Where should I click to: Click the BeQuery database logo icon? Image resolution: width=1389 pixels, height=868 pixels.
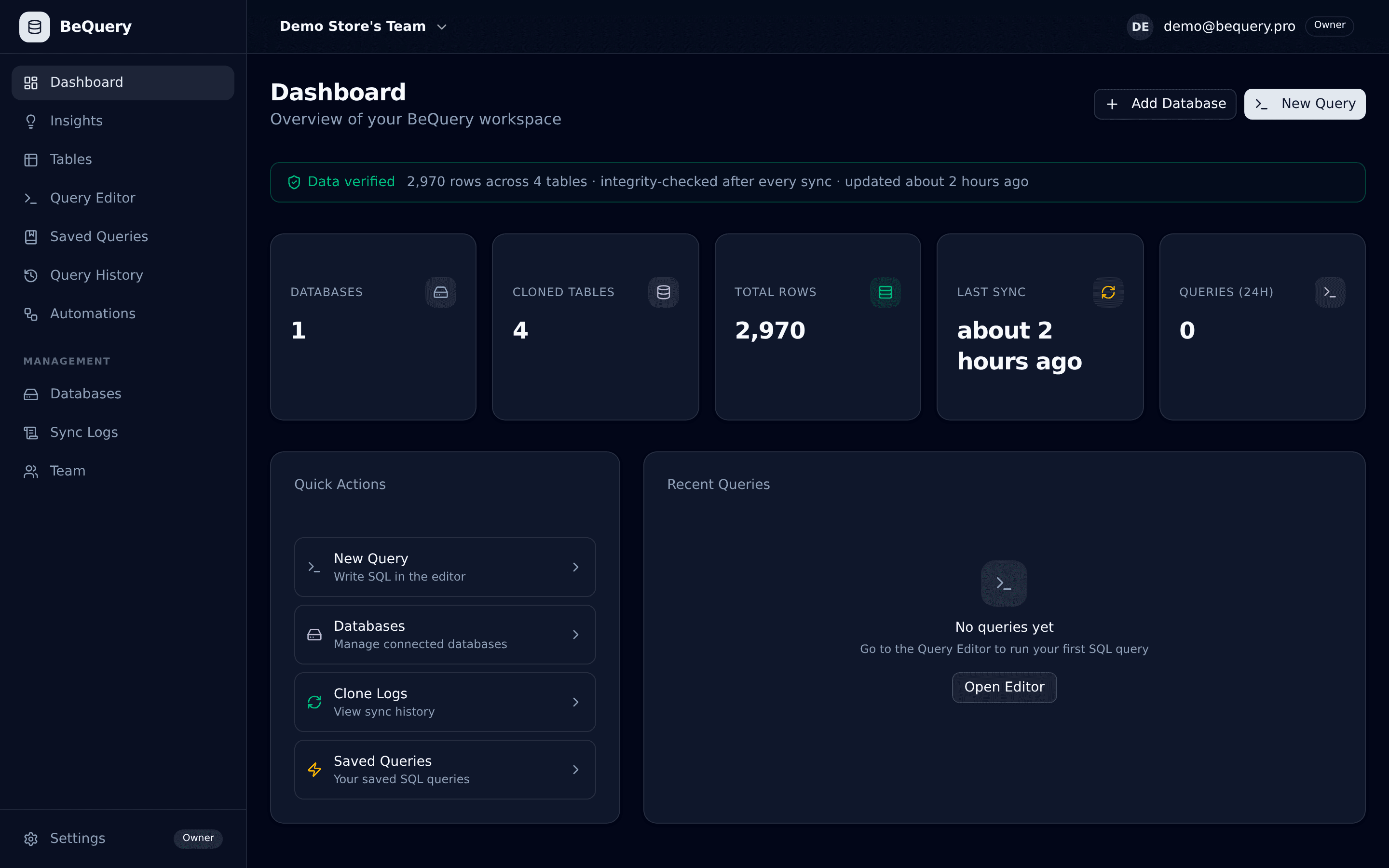[34, 27]
